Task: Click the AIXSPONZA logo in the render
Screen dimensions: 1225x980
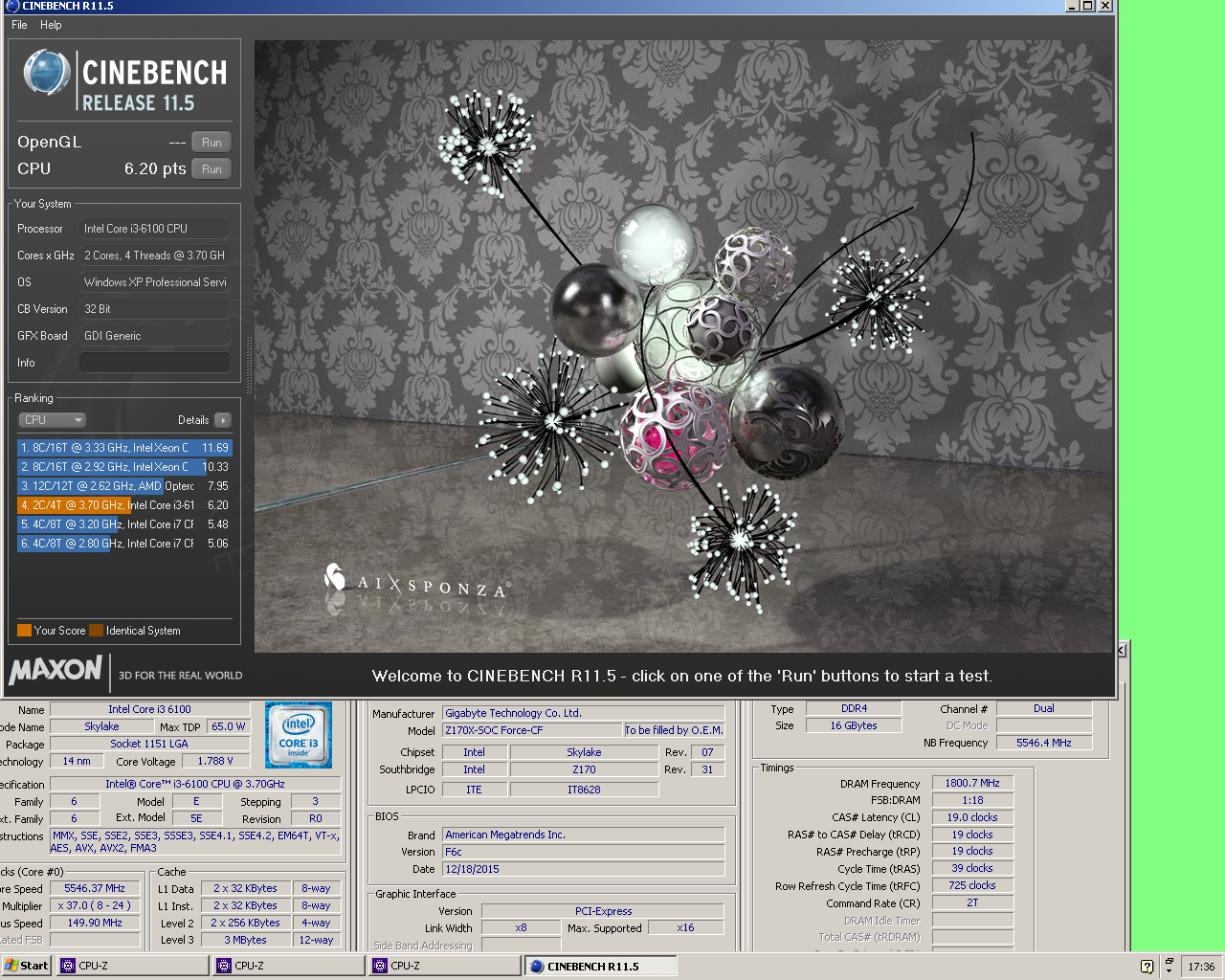Action: pyautogui.click(x=417, y=582)
